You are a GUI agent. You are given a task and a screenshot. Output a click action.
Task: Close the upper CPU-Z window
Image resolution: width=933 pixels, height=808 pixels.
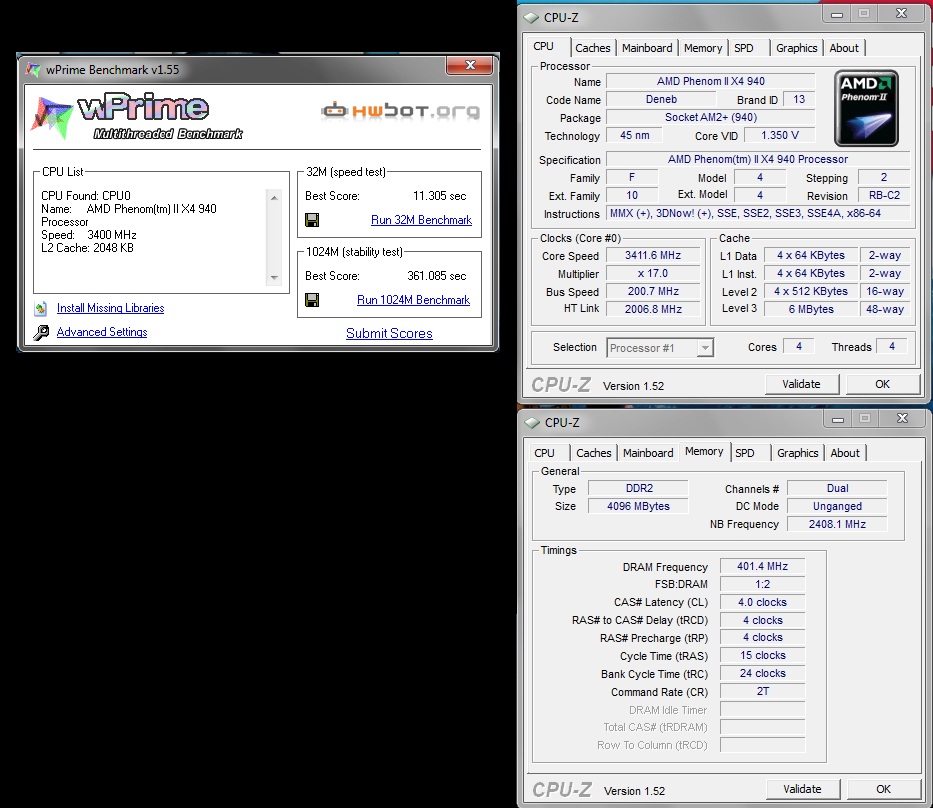[x=902, y=14]
